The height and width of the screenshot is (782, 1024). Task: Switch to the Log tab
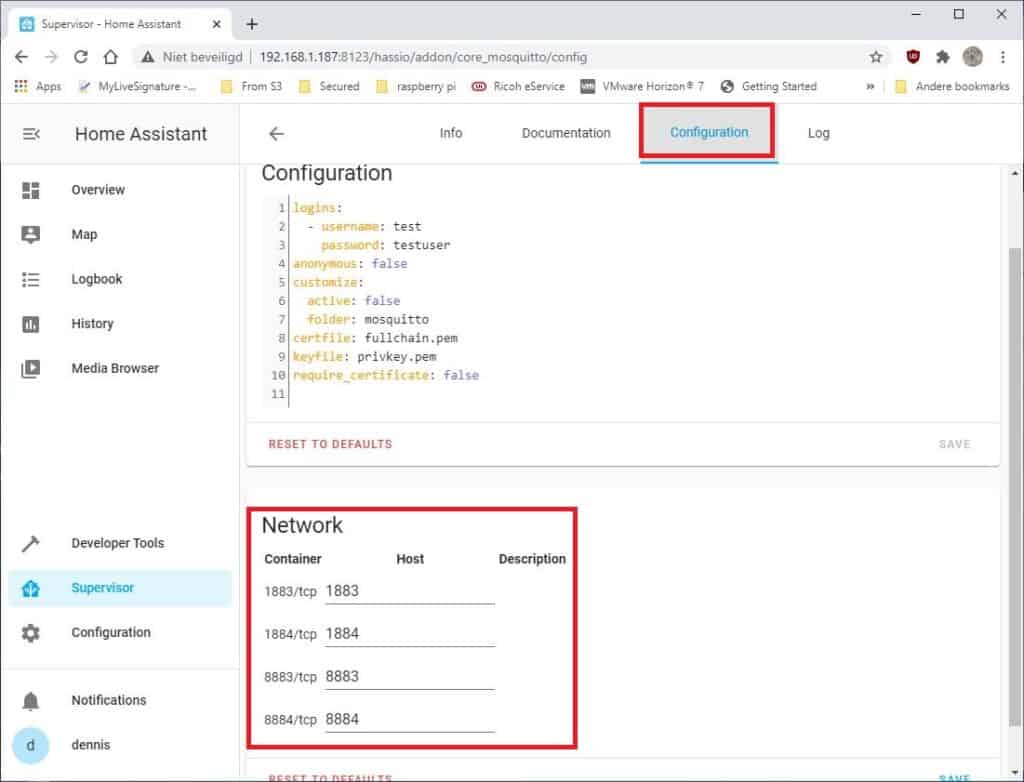(x=818, y=133)
